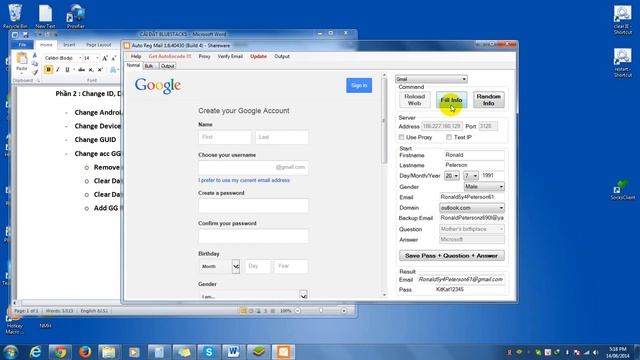
Task: Click the Update menu item
Action: click(x=258, y=56)
